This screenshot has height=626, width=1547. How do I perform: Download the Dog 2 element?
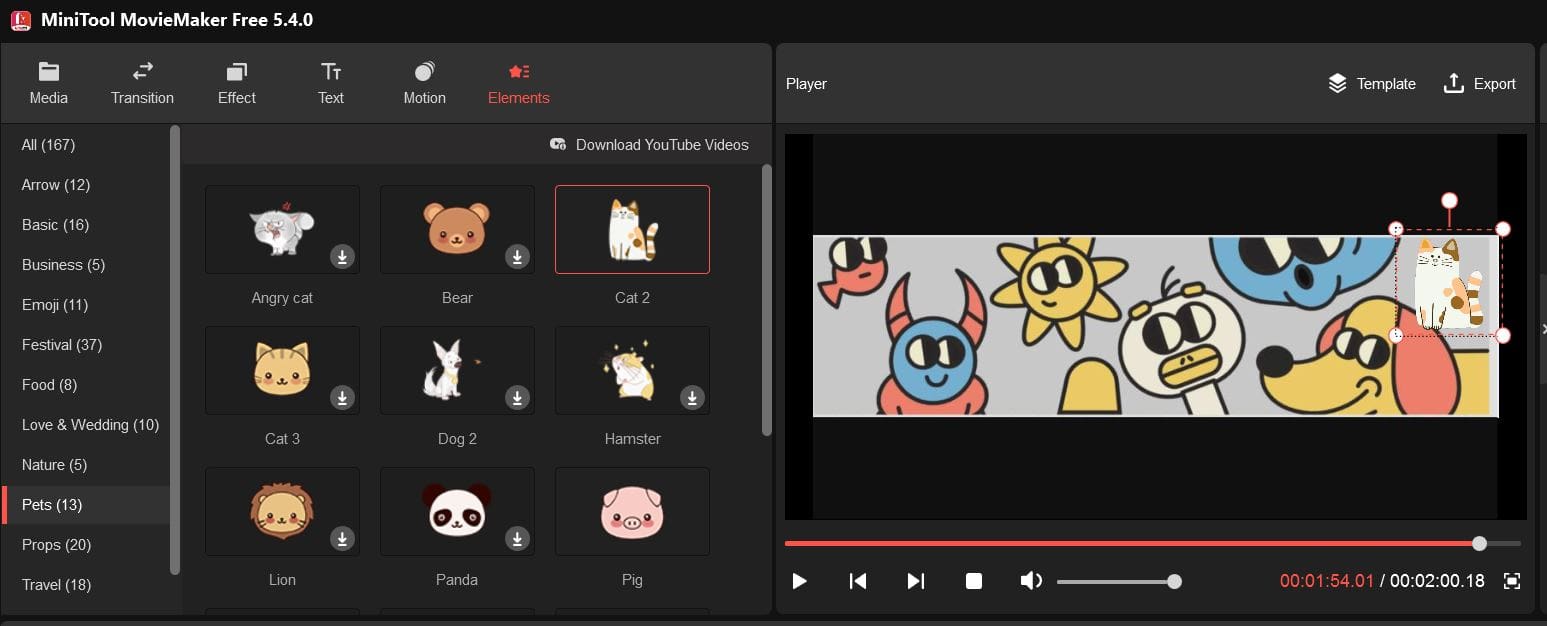[517, 398]
